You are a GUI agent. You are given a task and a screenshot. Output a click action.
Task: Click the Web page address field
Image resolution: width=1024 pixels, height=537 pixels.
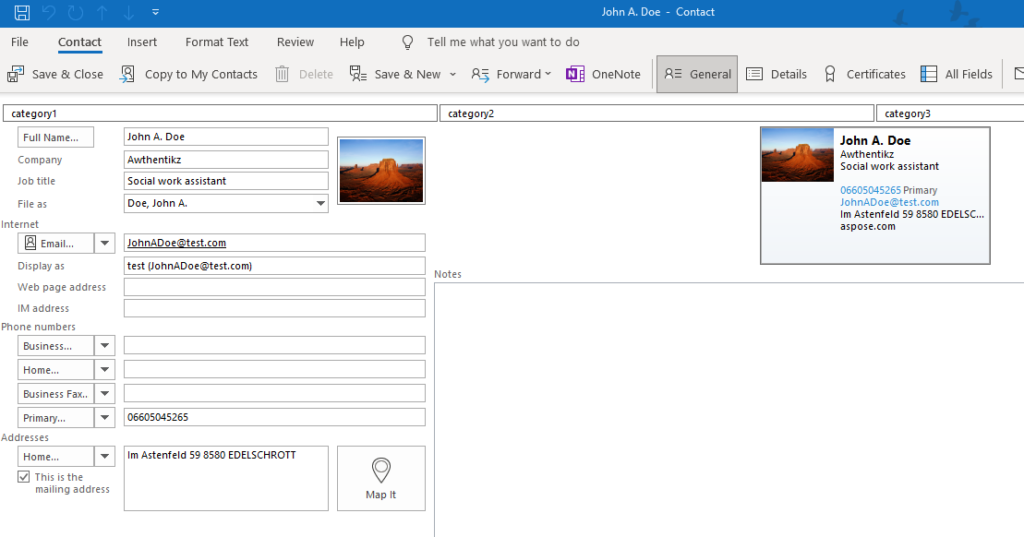(x=274, y=288)
